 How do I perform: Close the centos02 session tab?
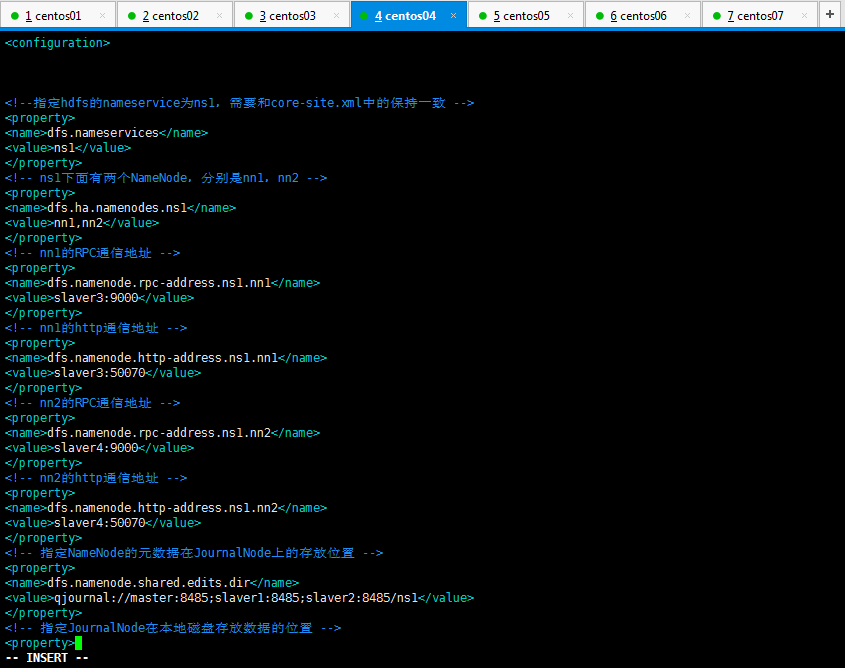[x=220, y=16]
